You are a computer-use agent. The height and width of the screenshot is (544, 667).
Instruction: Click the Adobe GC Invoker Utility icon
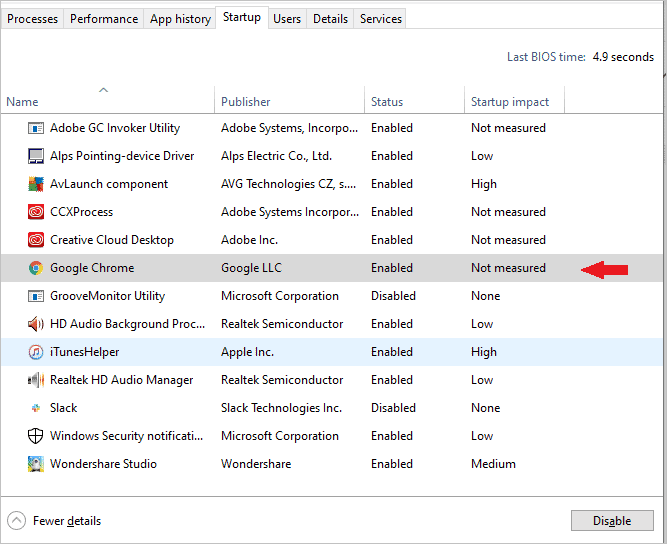click(36, 128)
